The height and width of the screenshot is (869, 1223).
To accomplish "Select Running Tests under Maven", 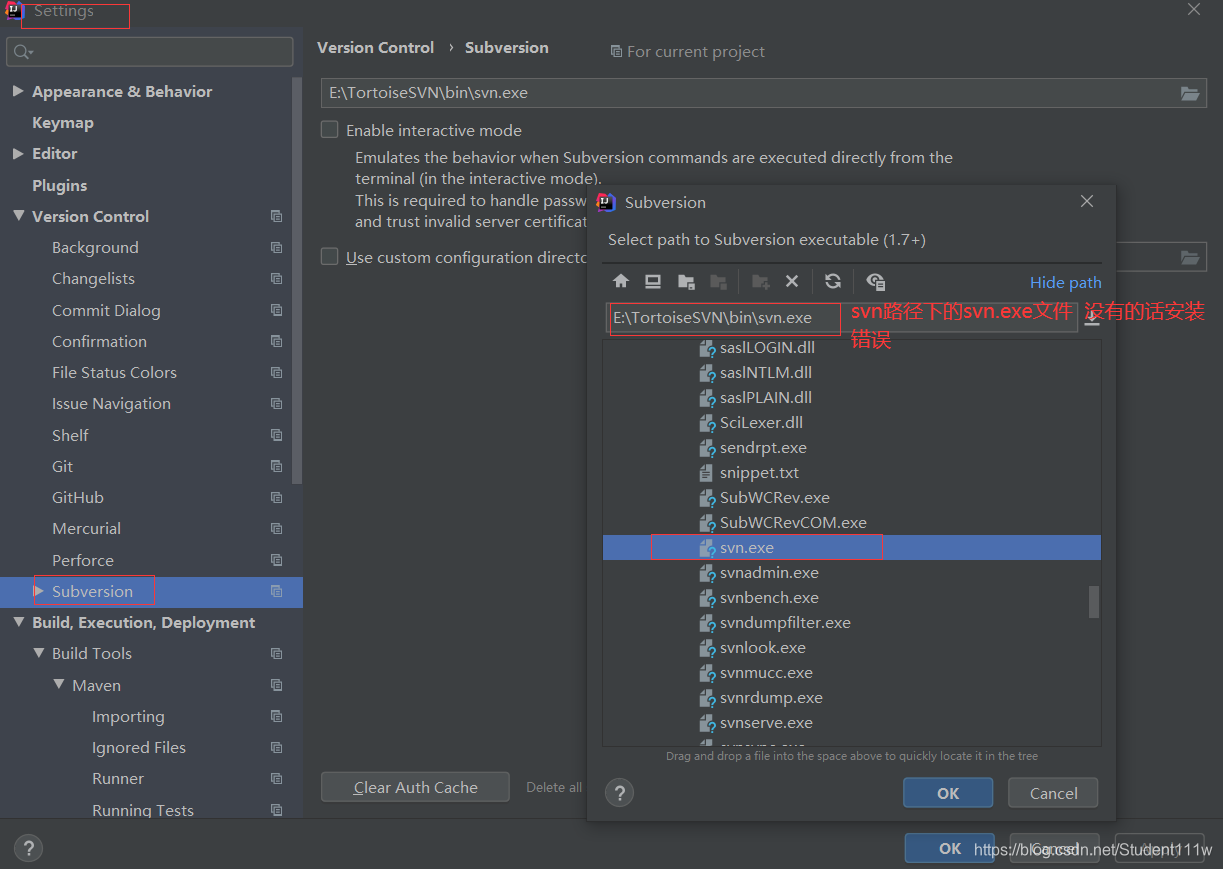I will coord(143,810).
